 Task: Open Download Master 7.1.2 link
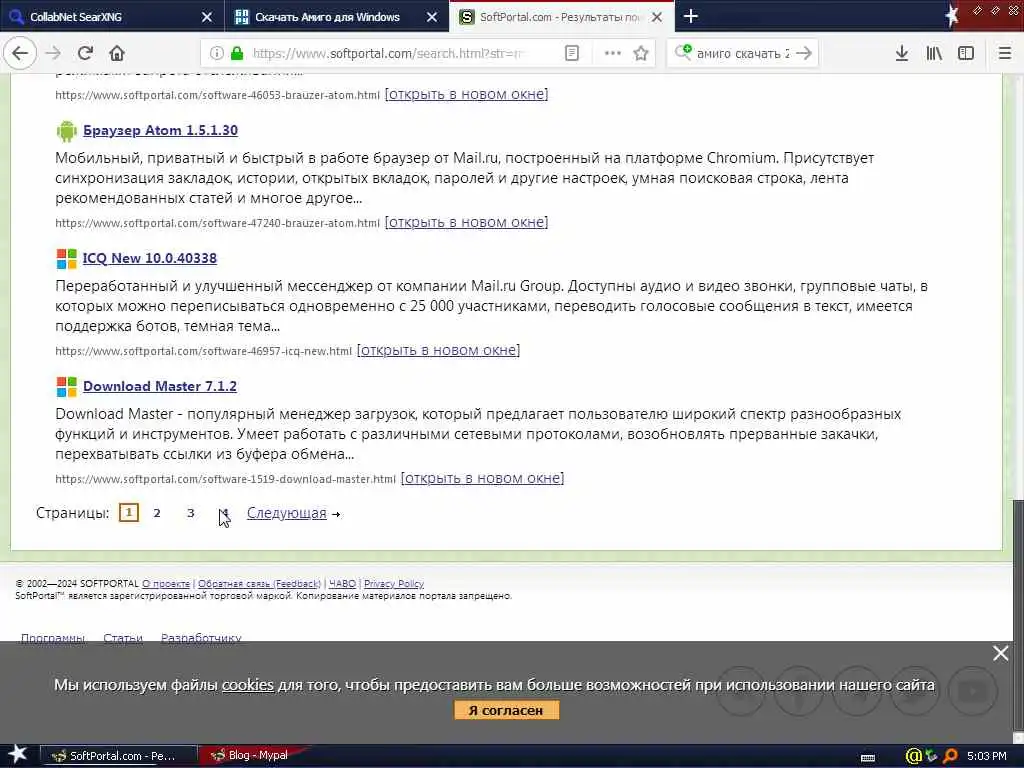160,386
